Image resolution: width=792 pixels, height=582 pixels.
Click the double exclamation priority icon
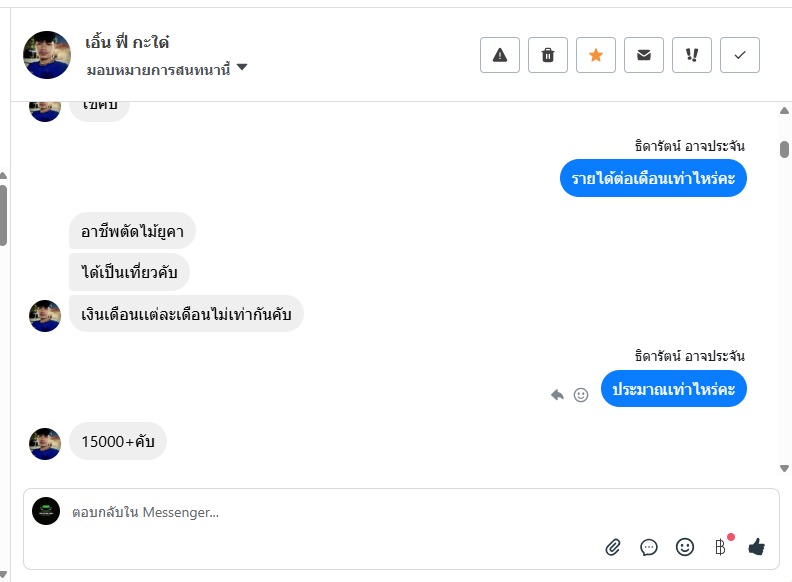(x=692, y=55)
